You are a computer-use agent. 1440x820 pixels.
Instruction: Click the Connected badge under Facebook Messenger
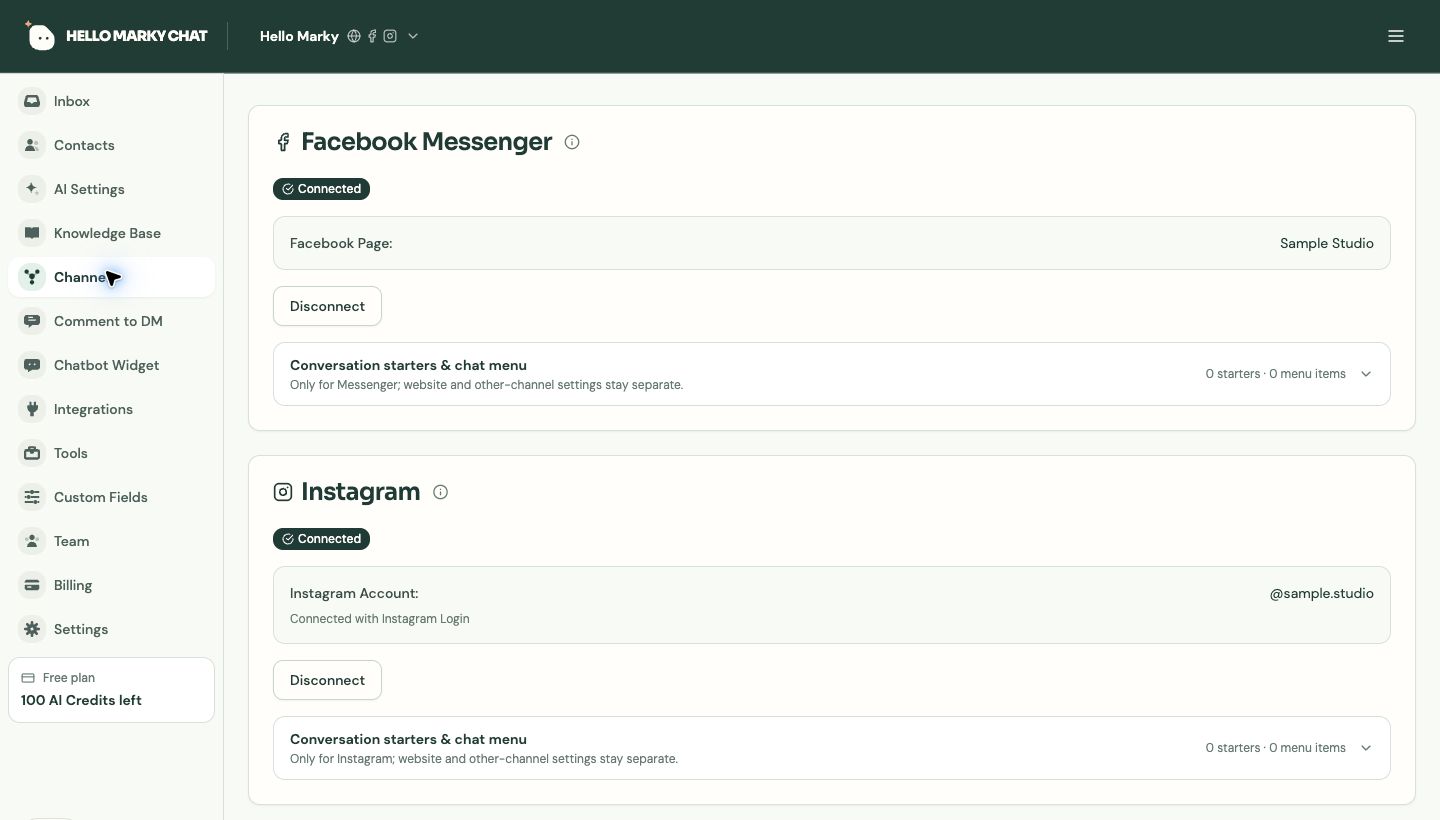click(321, 189)
